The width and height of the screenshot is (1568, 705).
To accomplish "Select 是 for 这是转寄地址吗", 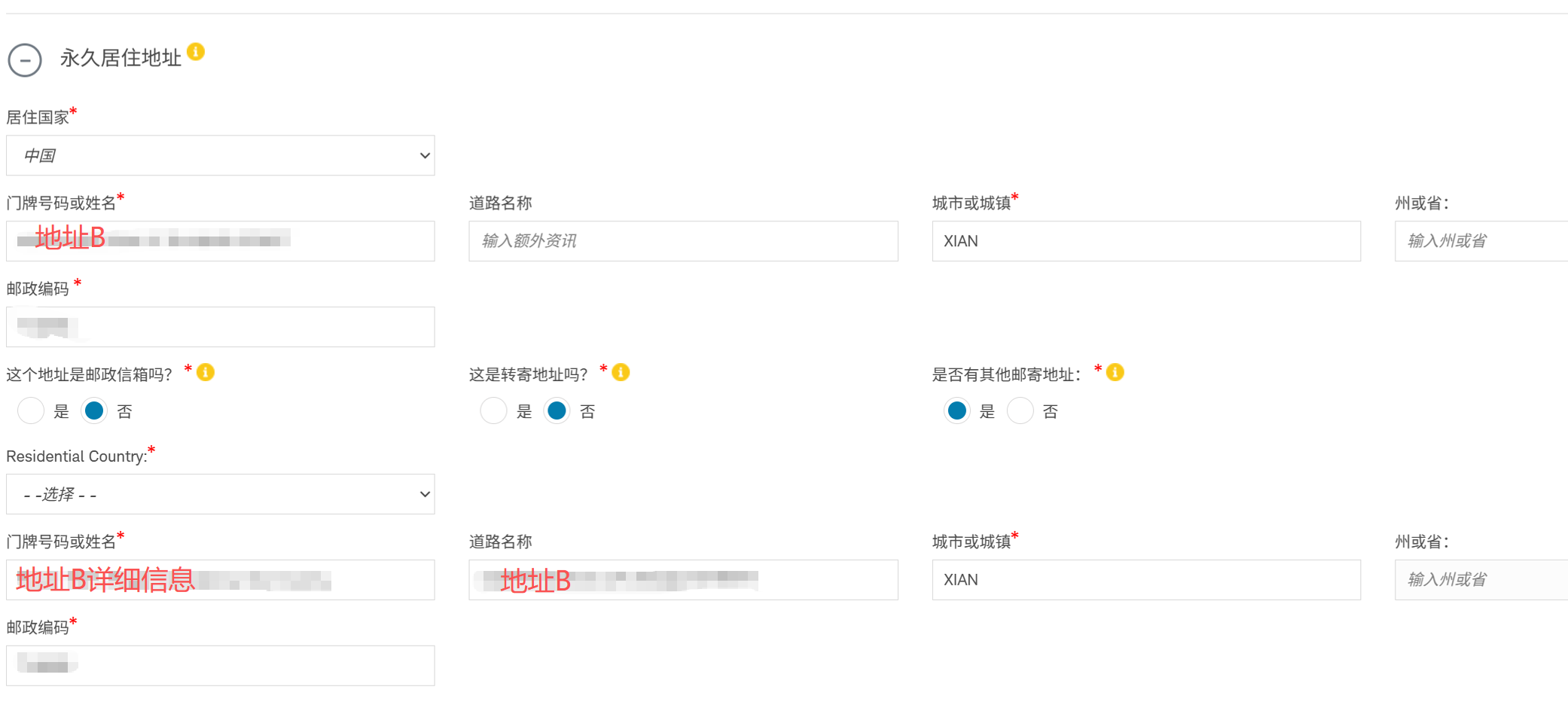I will 493,411.
